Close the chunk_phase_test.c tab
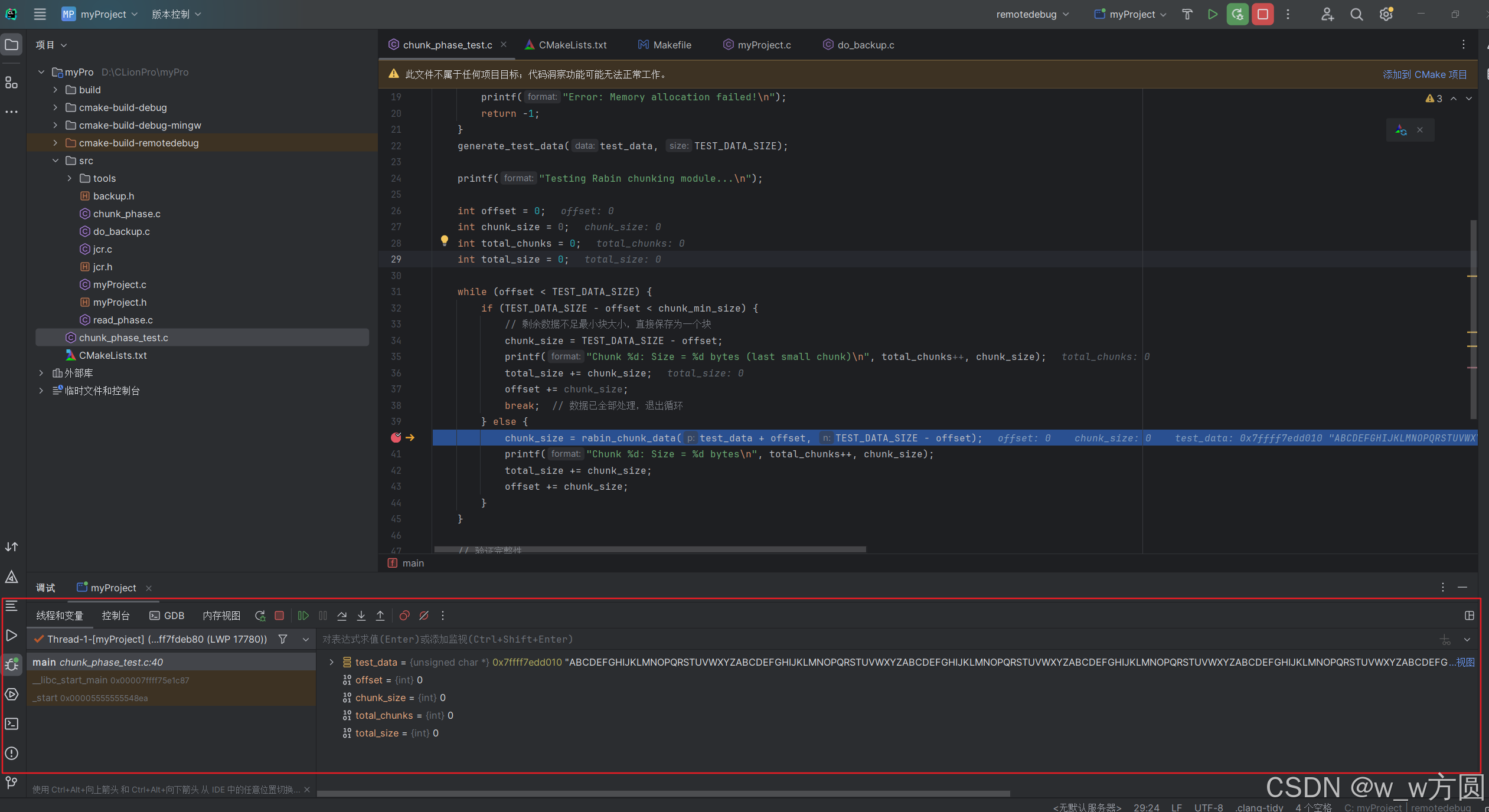The width and height of the screenshot is (1489, 812). click(504, 44)
